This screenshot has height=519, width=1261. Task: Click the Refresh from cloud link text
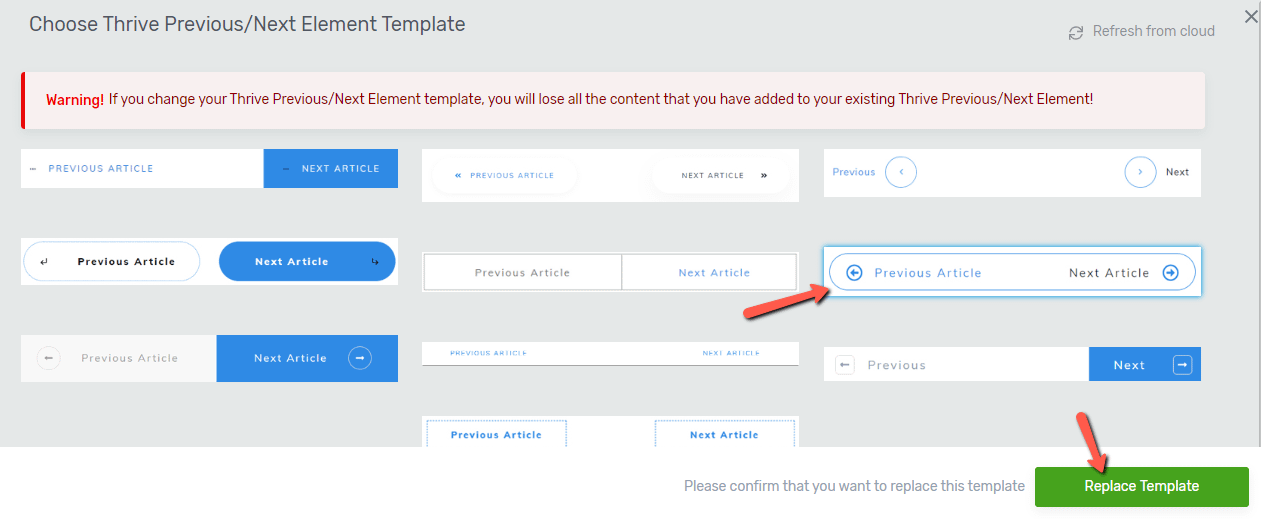(1153, 31)
